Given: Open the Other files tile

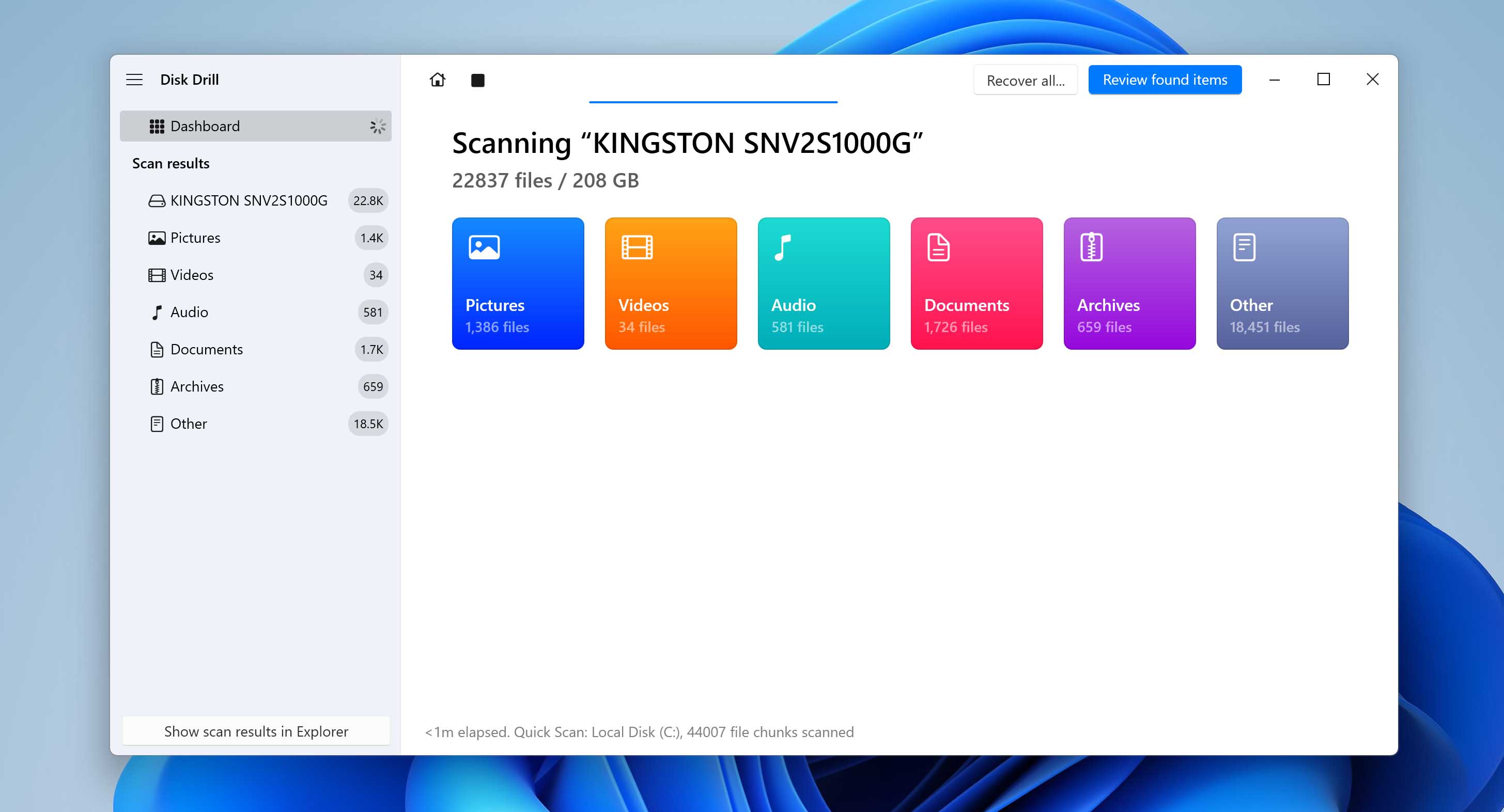Looking at the screenshot, I should click(x=1283, y=284).
